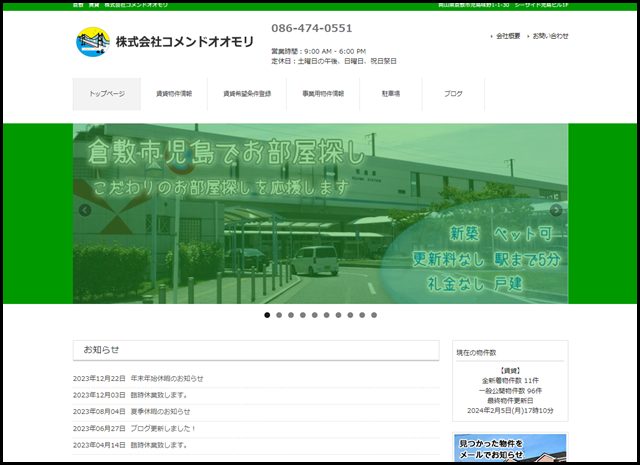The image size is (640, 465).
Task: Open the 賃貸物件情報 menu item
Action: tap(174, 94)
